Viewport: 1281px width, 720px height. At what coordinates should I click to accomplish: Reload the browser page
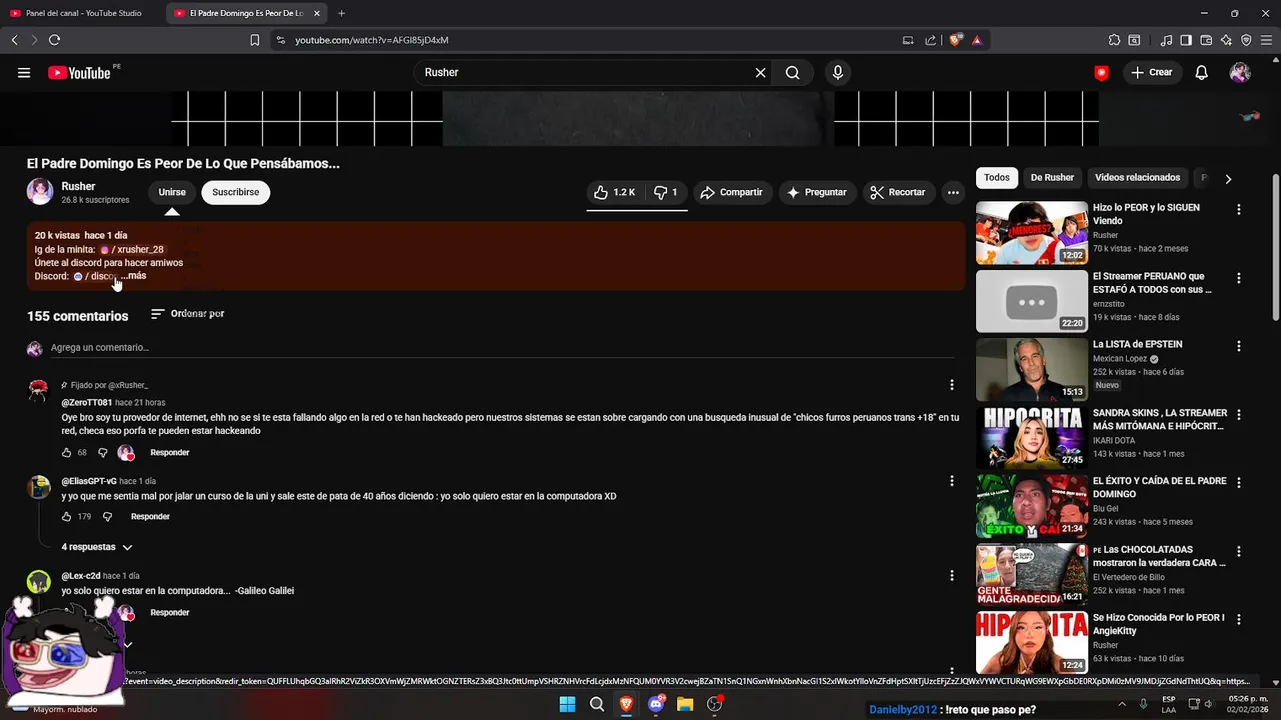point(54,40)
